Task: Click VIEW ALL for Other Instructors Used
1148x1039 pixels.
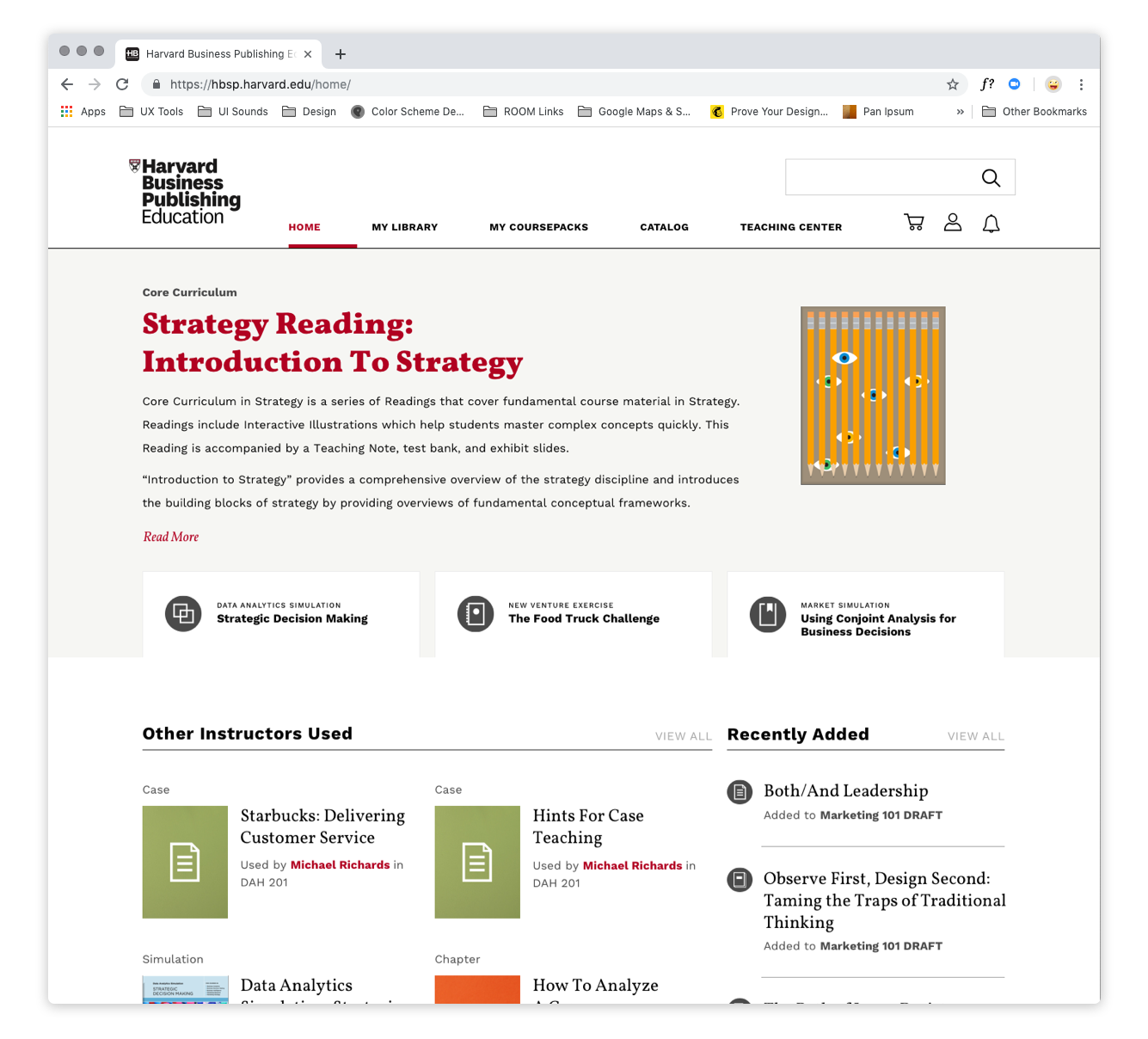Action: tap(684, 736)
